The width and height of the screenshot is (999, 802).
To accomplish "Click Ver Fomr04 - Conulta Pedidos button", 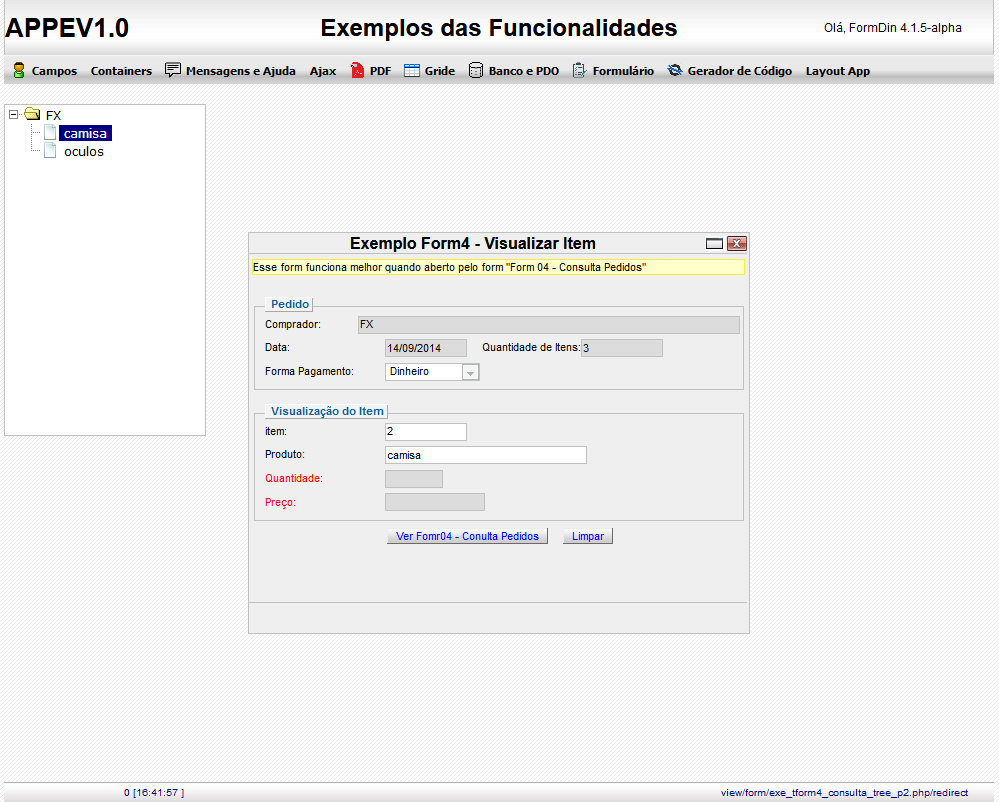I will coord(467,535).
